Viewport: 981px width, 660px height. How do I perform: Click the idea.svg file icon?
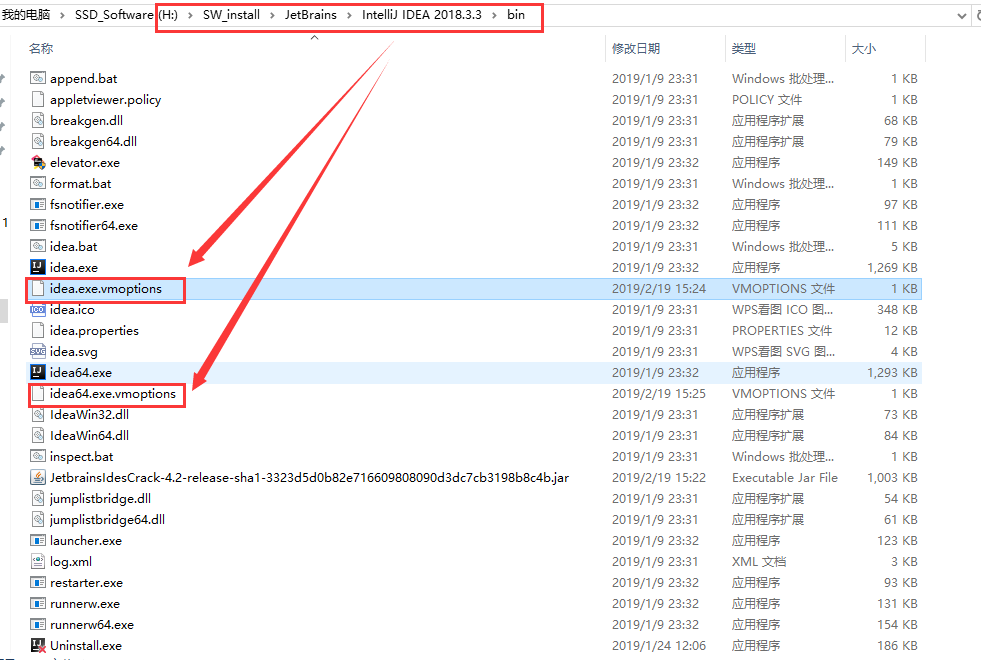pyautogui.click(x=38, y=352)
